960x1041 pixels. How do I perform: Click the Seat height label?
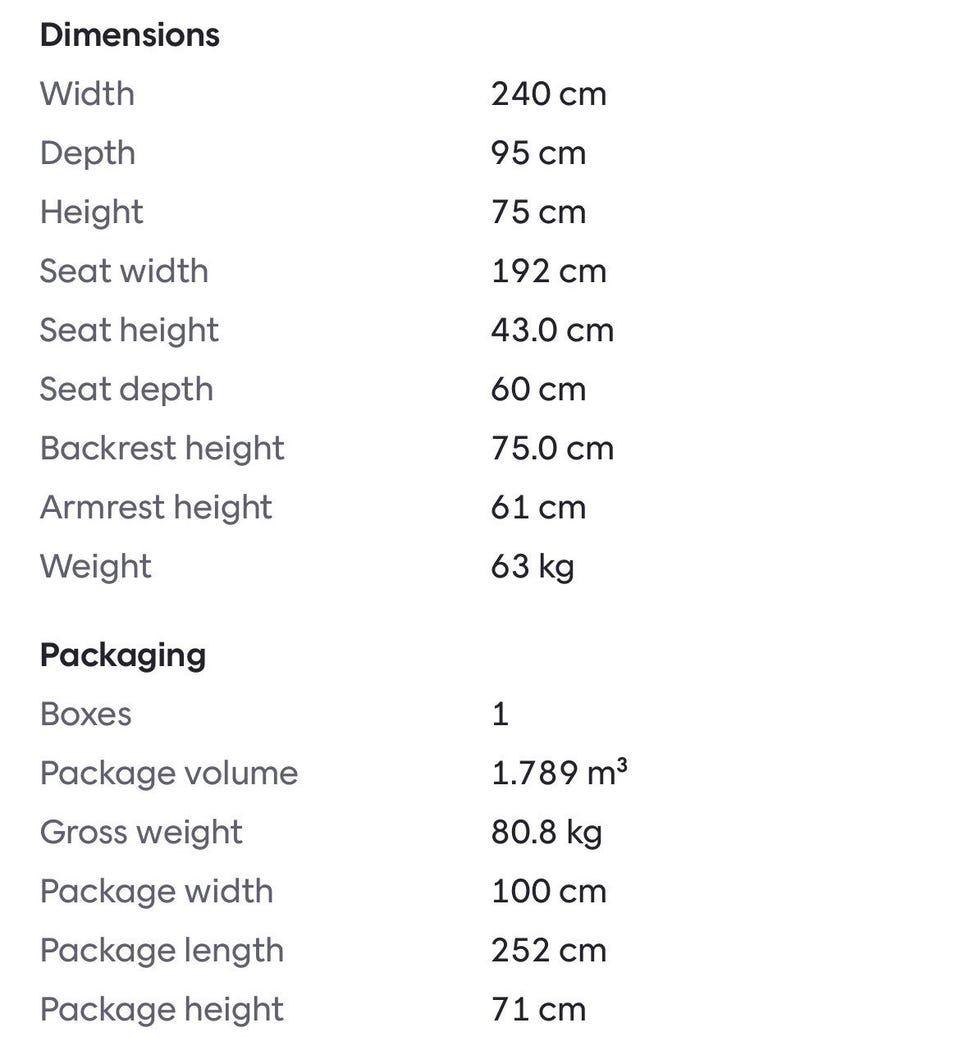pos(129,330)
